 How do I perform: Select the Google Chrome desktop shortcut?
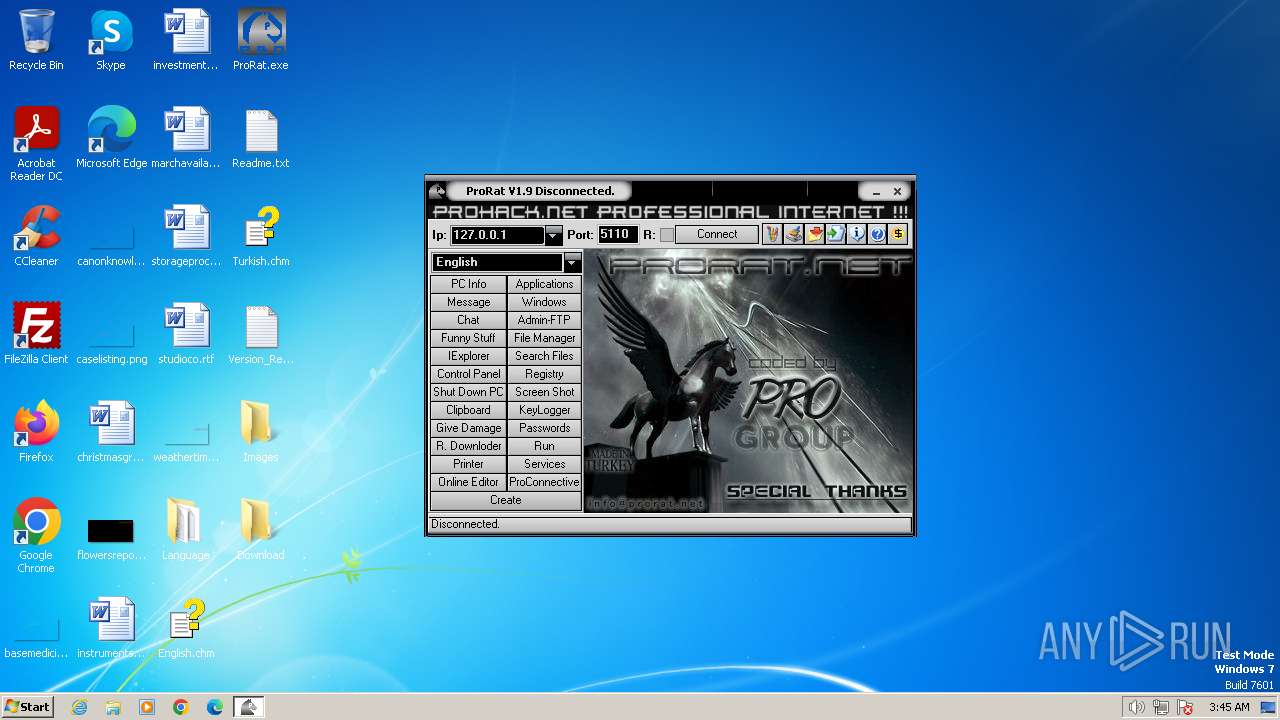point(36,536)
